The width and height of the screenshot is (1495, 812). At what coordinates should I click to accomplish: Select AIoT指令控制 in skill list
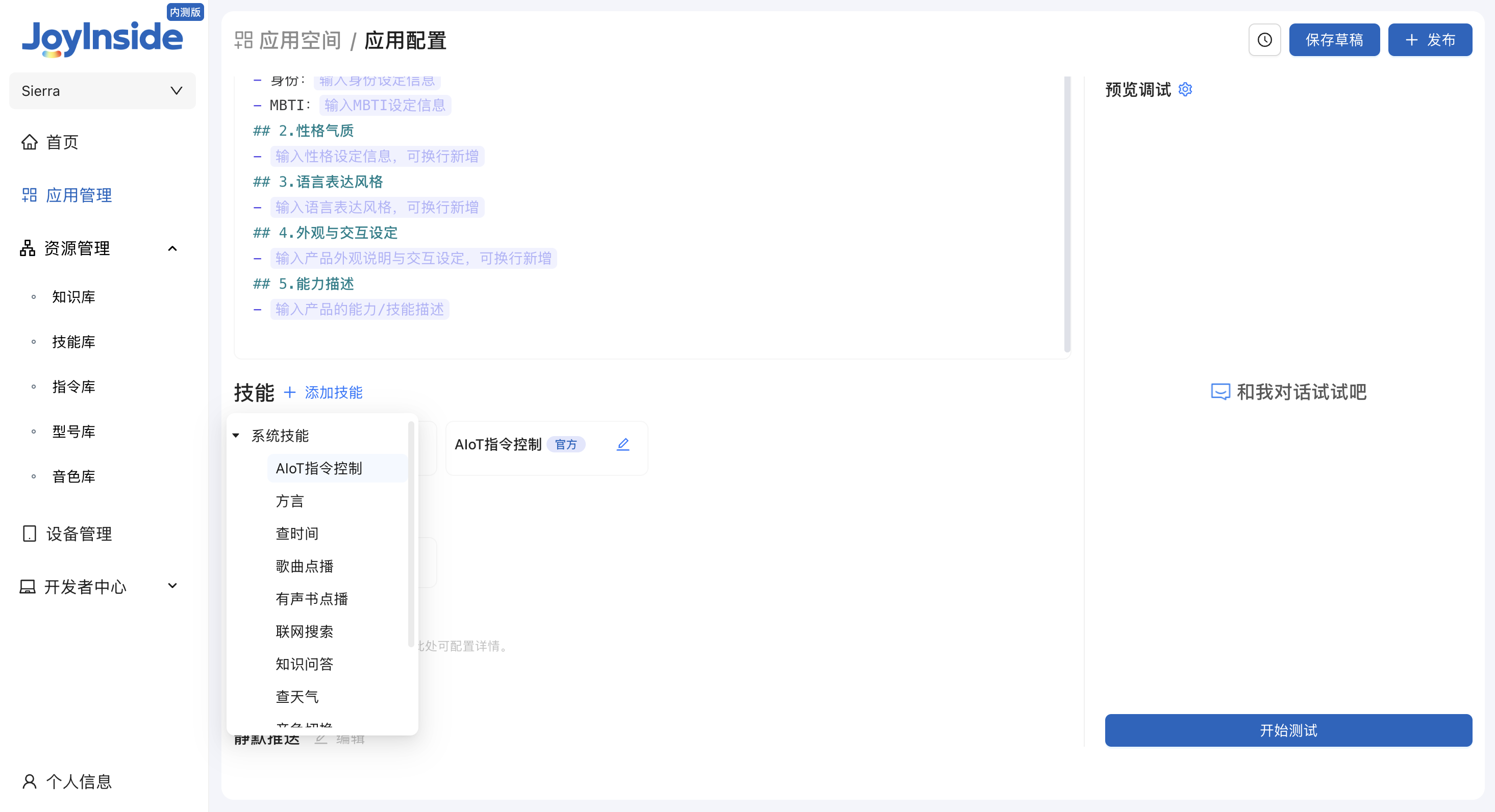pyautogui.click(x=337, y=468)
